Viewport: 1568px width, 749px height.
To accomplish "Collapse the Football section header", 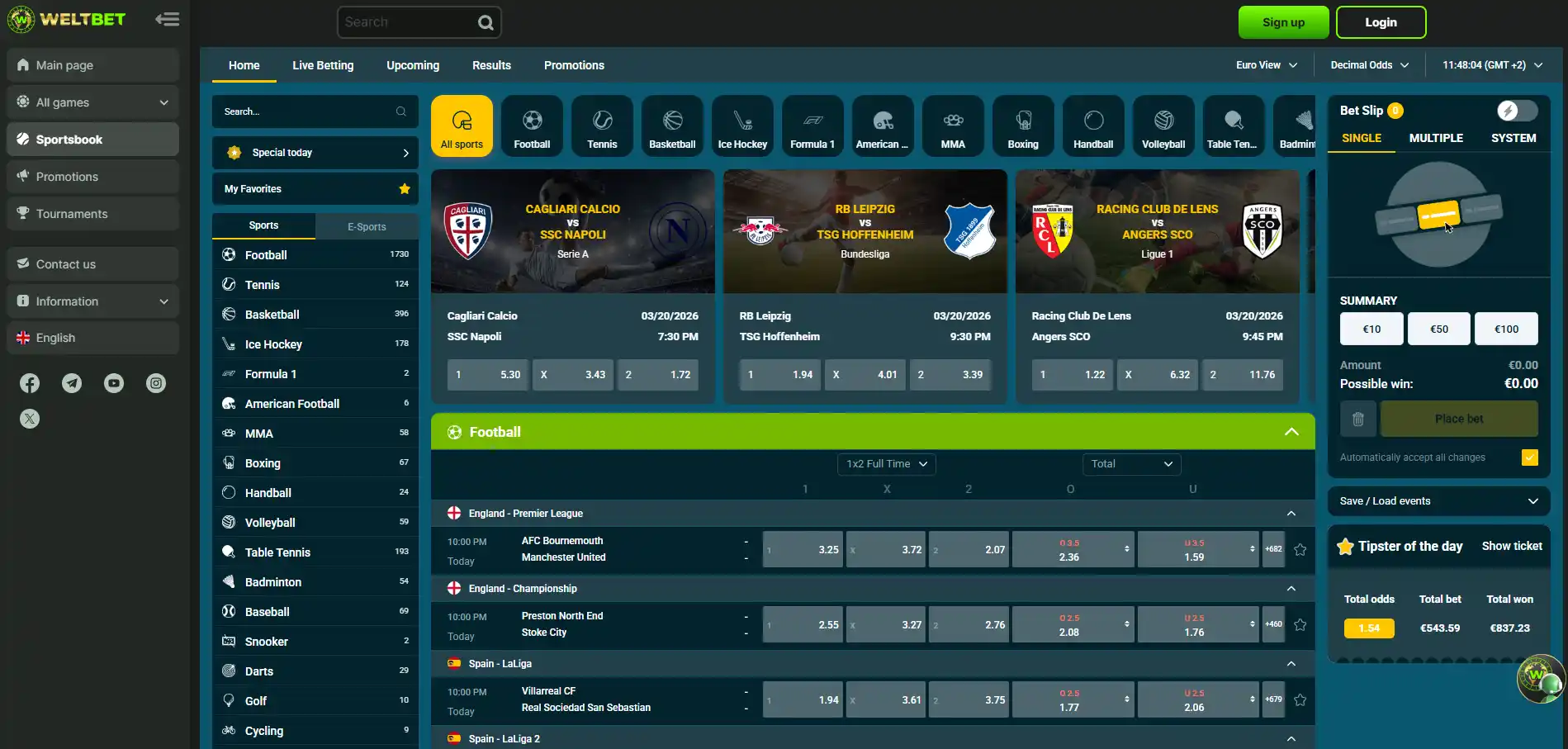I will 1291,432.
